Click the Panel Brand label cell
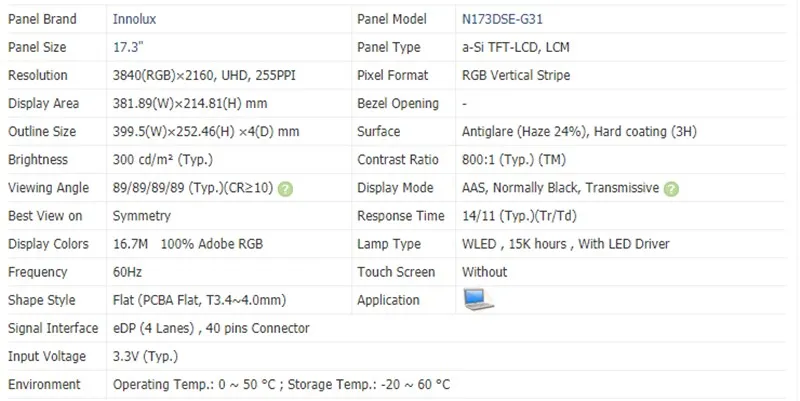The width and height of the screenshot is (800, 401). 44,19
